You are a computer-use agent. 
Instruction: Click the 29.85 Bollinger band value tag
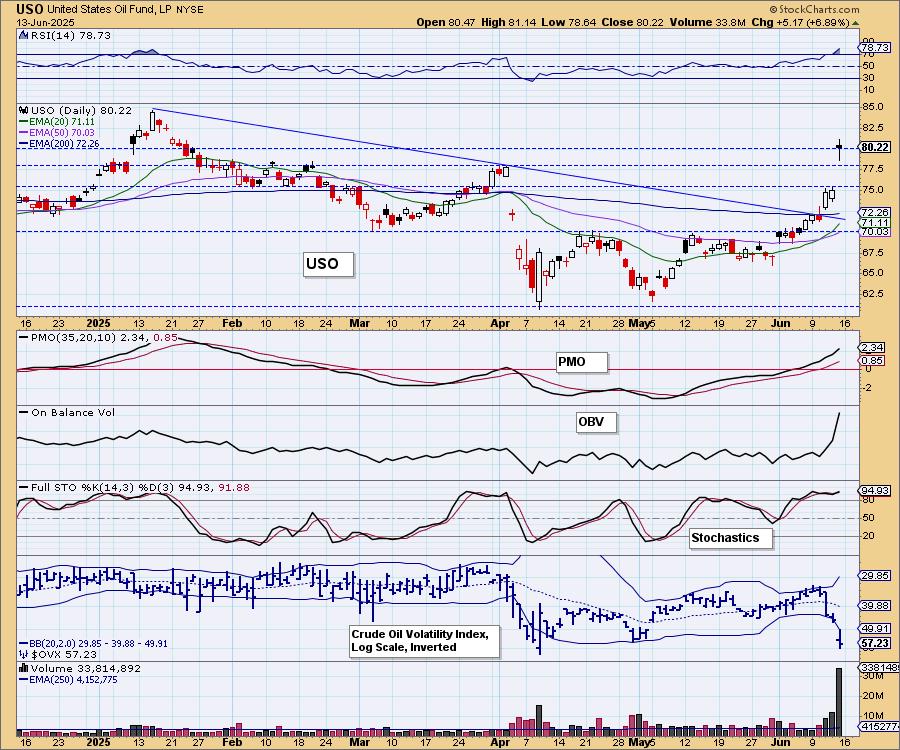875,576
